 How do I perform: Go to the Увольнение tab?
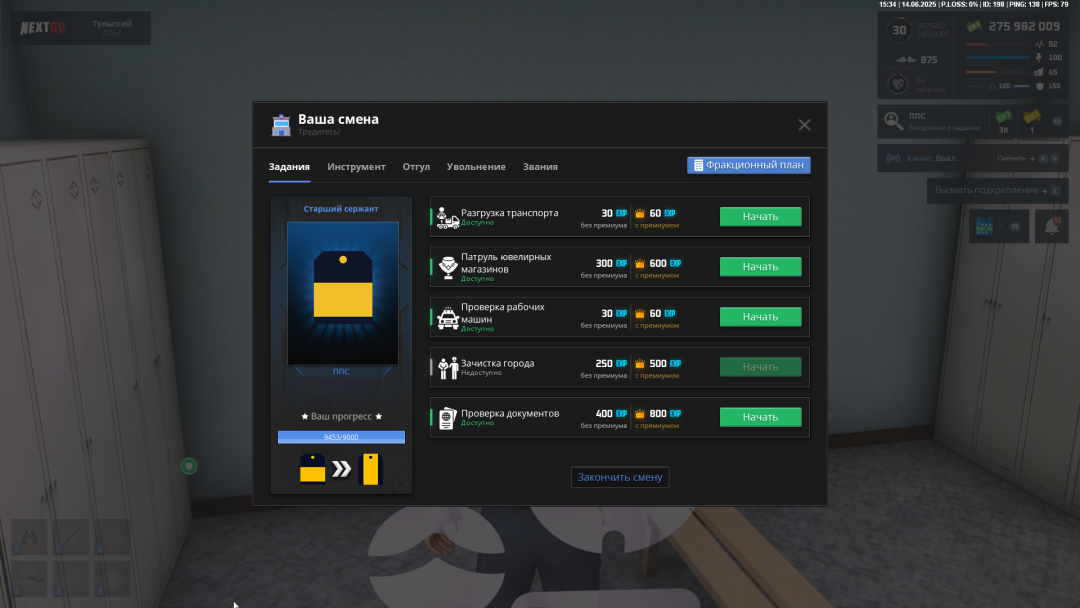tap(476, 167)
